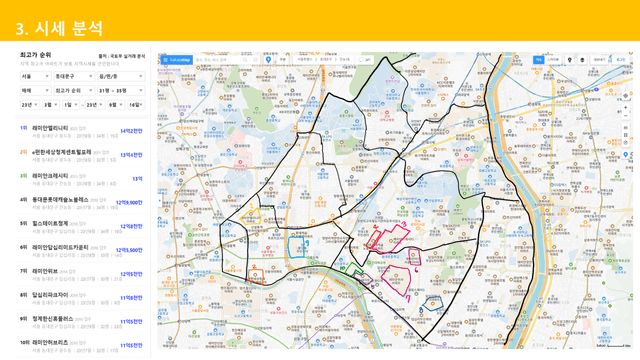This screenshot has width=640, height=360.
Task: Open the end year 23년 dropdown
Action: 95,105
